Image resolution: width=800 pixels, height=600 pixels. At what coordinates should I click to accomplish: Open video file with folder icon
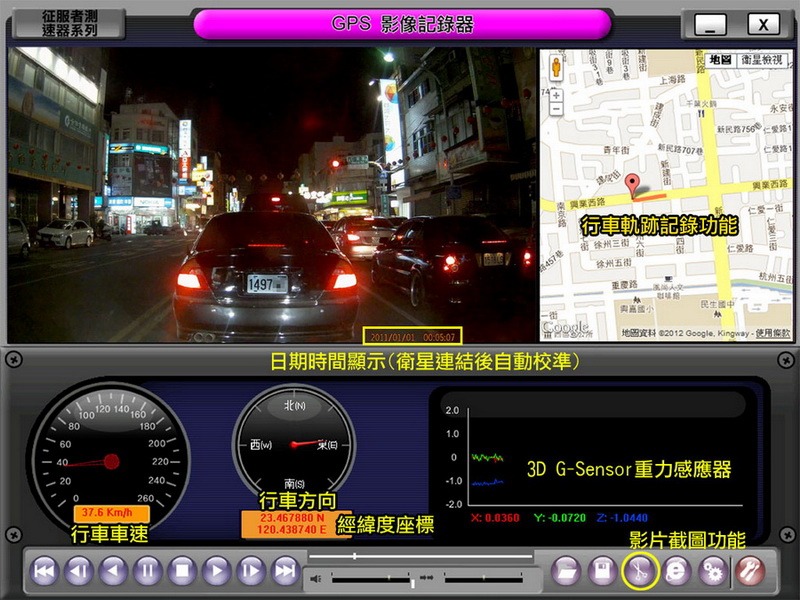(x=566, y=571)
